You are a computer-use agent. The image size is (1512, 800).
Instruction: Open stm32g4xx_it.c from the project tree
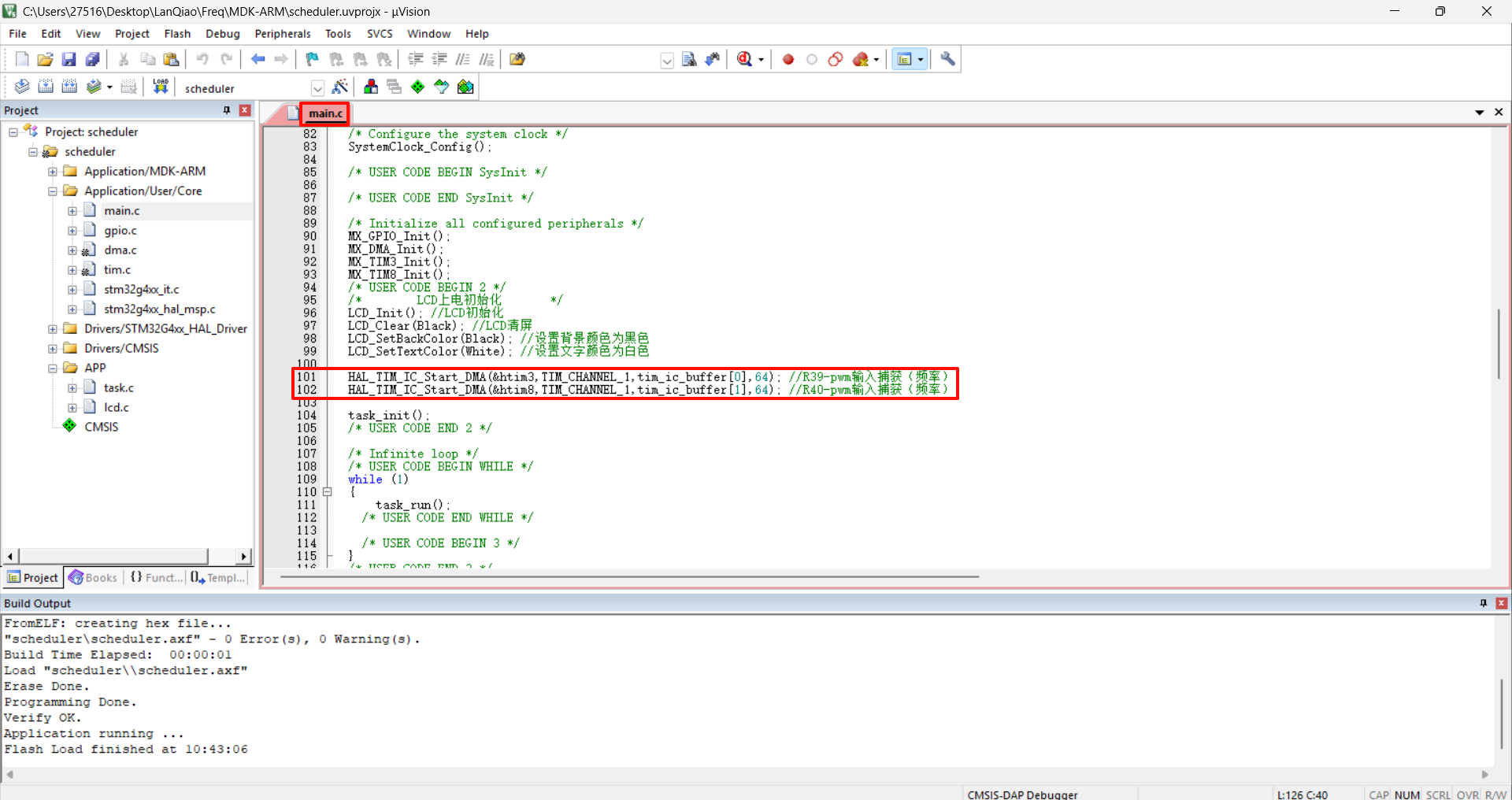click(141, 289)
